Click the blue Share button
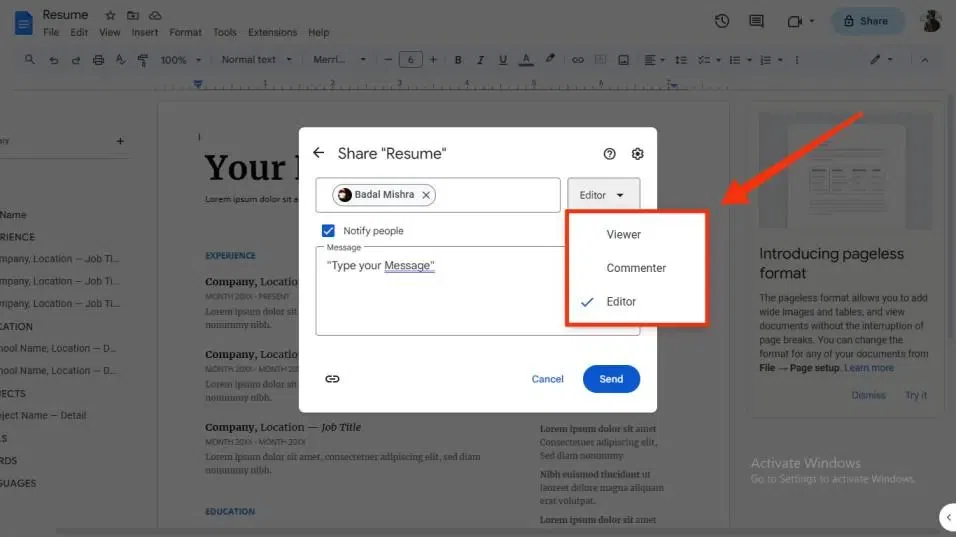Image resolution: width=956 pixels, height=537 pixels. [868, 21]
